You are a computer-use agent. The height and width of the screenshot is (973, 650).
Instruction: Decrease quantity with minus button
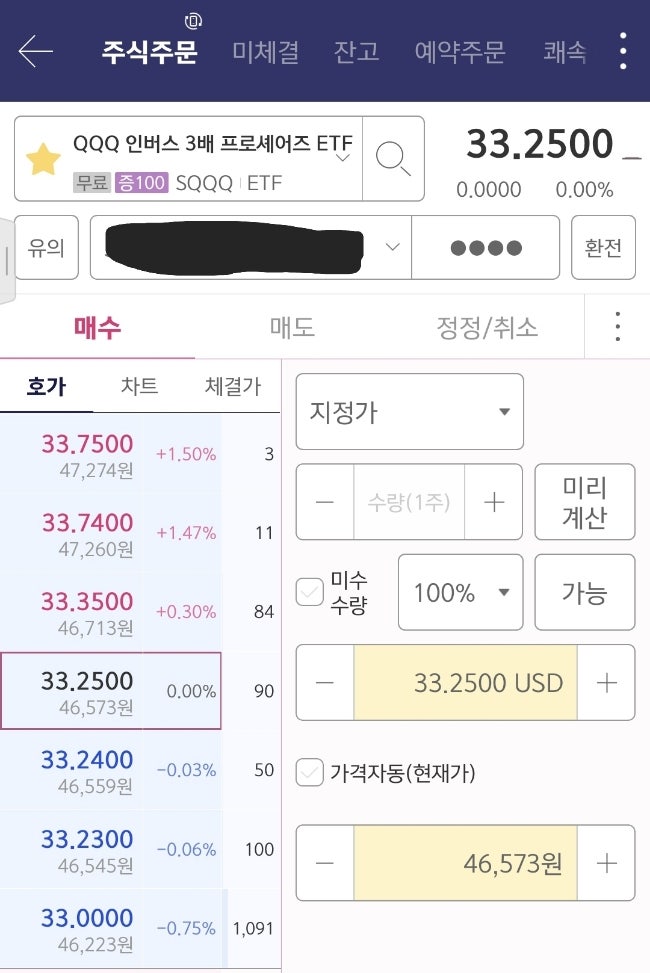point(325,502)
